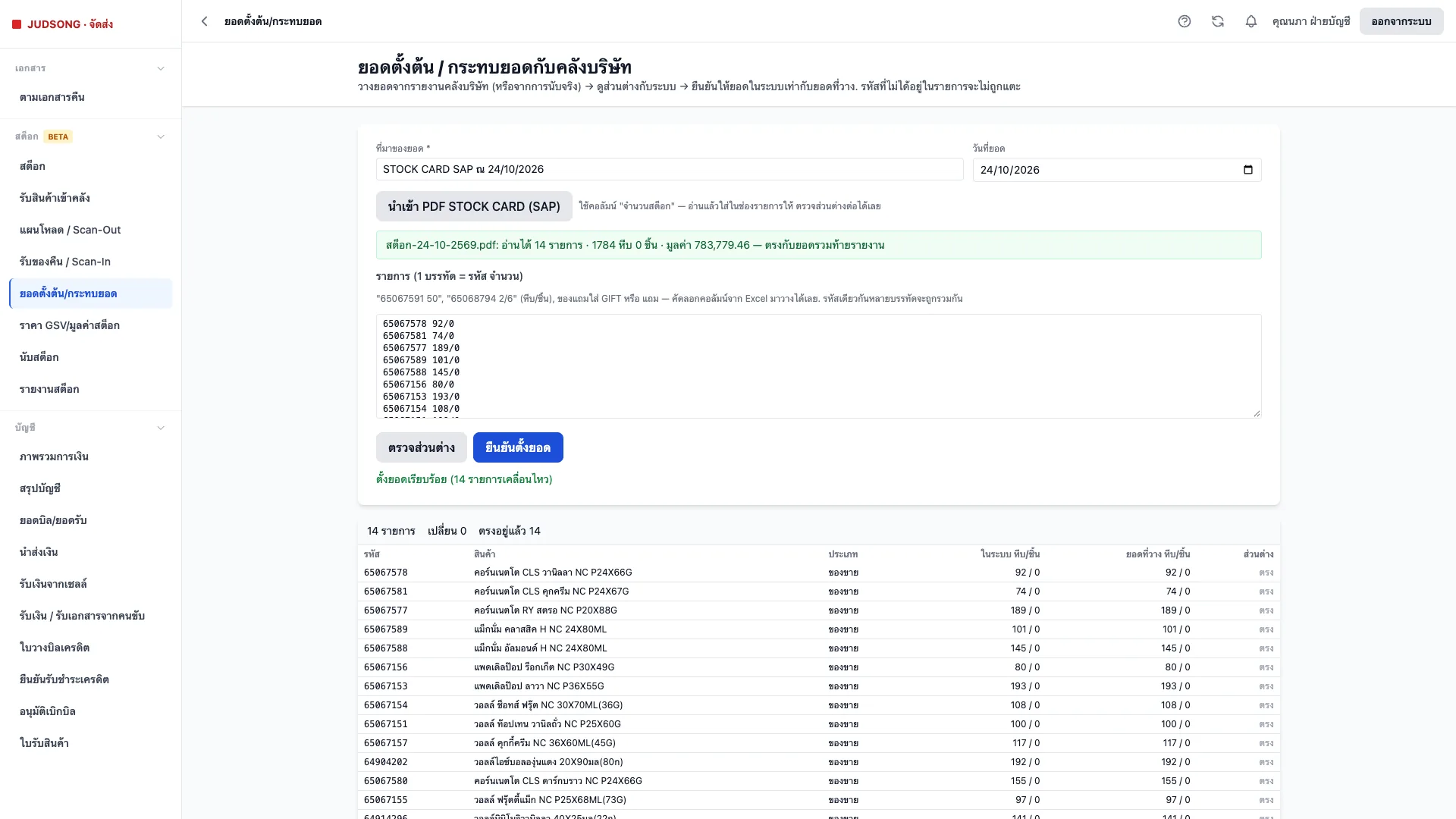Image resolution: width=1456 pixels, height=819 pixels.
Task: Click product code 65067578 in the table
Action: [x=386, y=573]
